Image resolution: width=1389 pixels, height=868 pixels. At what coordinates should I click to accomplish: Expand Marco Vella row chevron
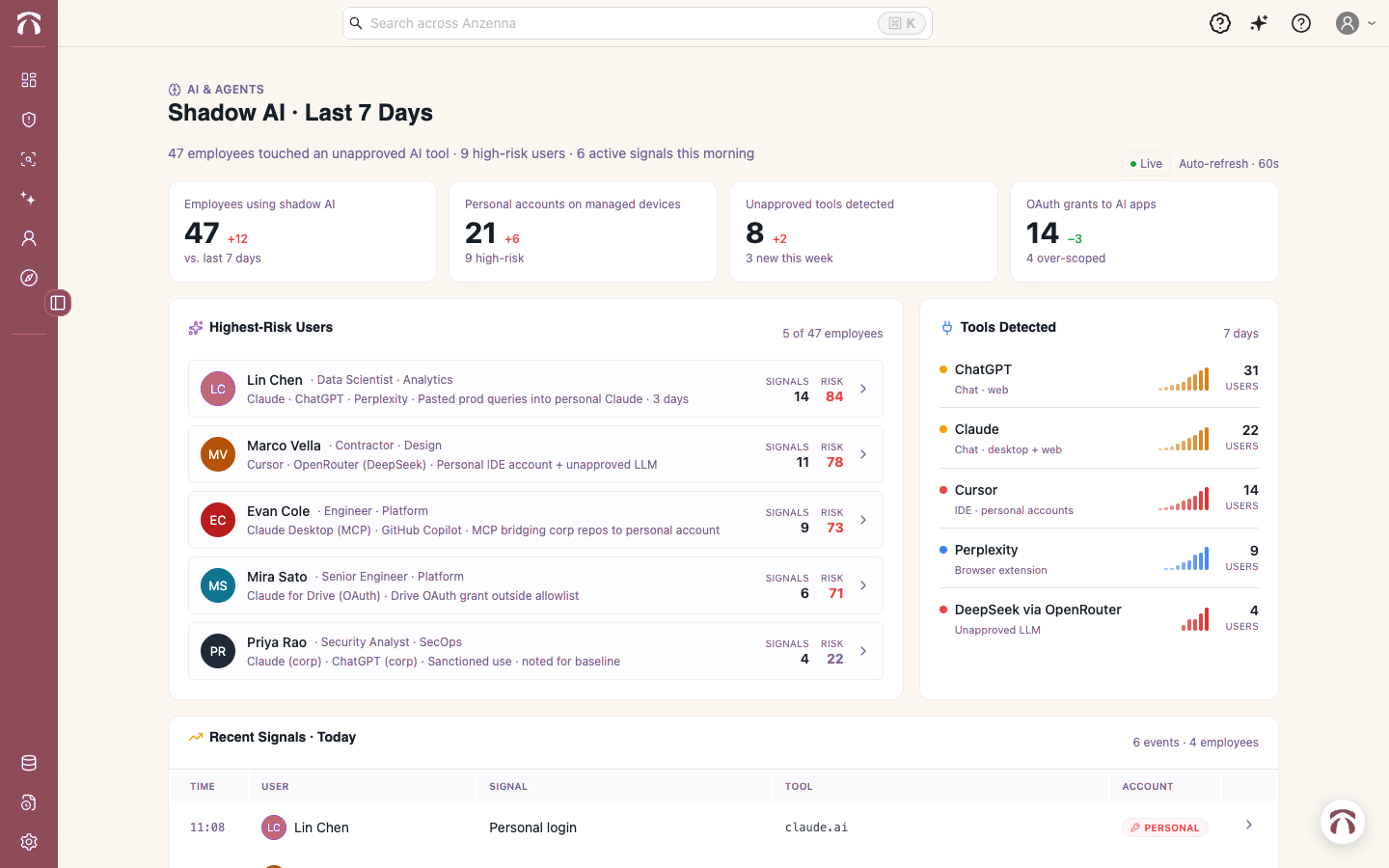[x=863, y=454]
